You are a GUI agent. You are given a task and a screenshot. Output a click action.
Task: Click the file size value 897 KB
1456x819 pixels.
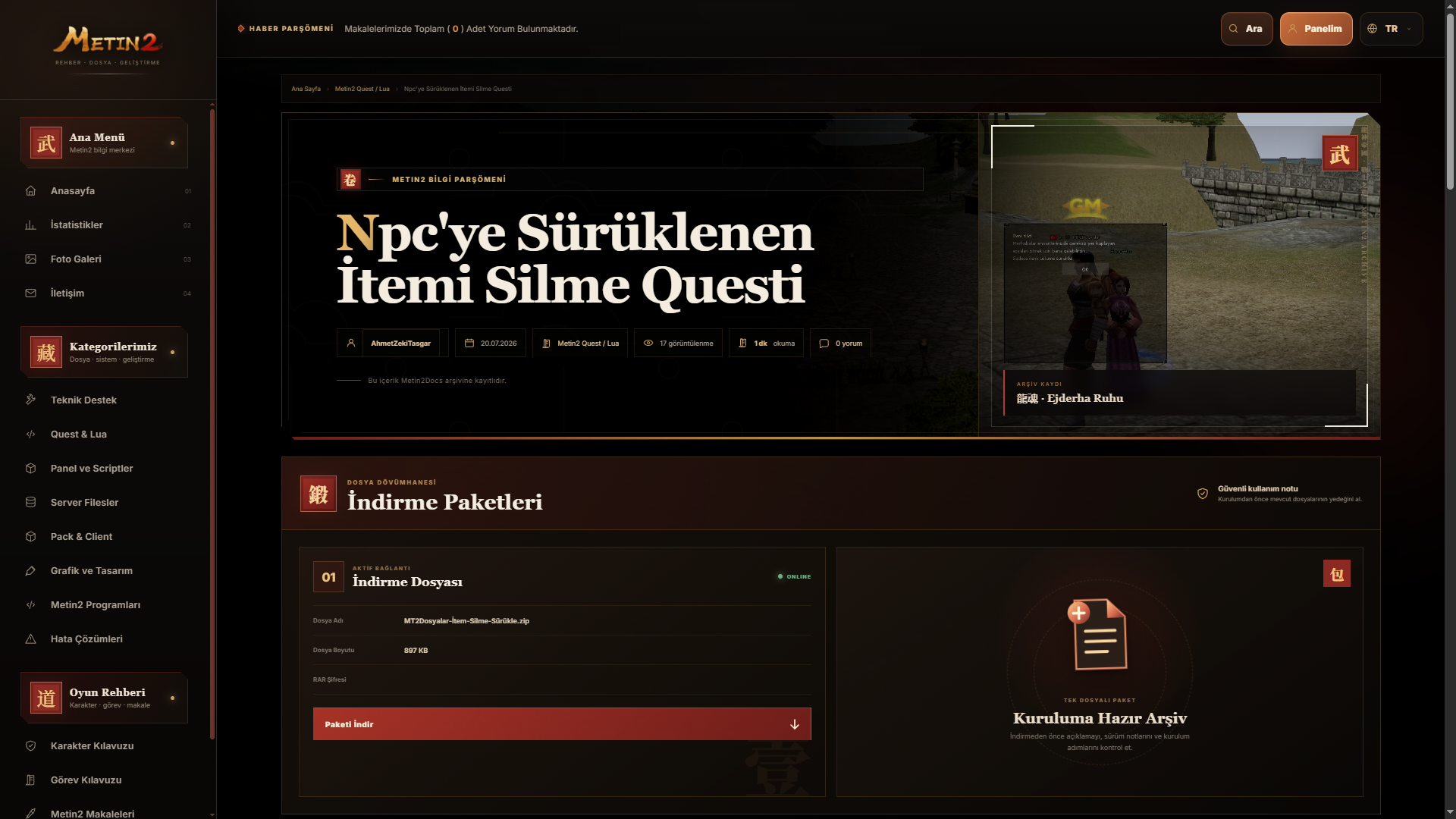[416, 651]
